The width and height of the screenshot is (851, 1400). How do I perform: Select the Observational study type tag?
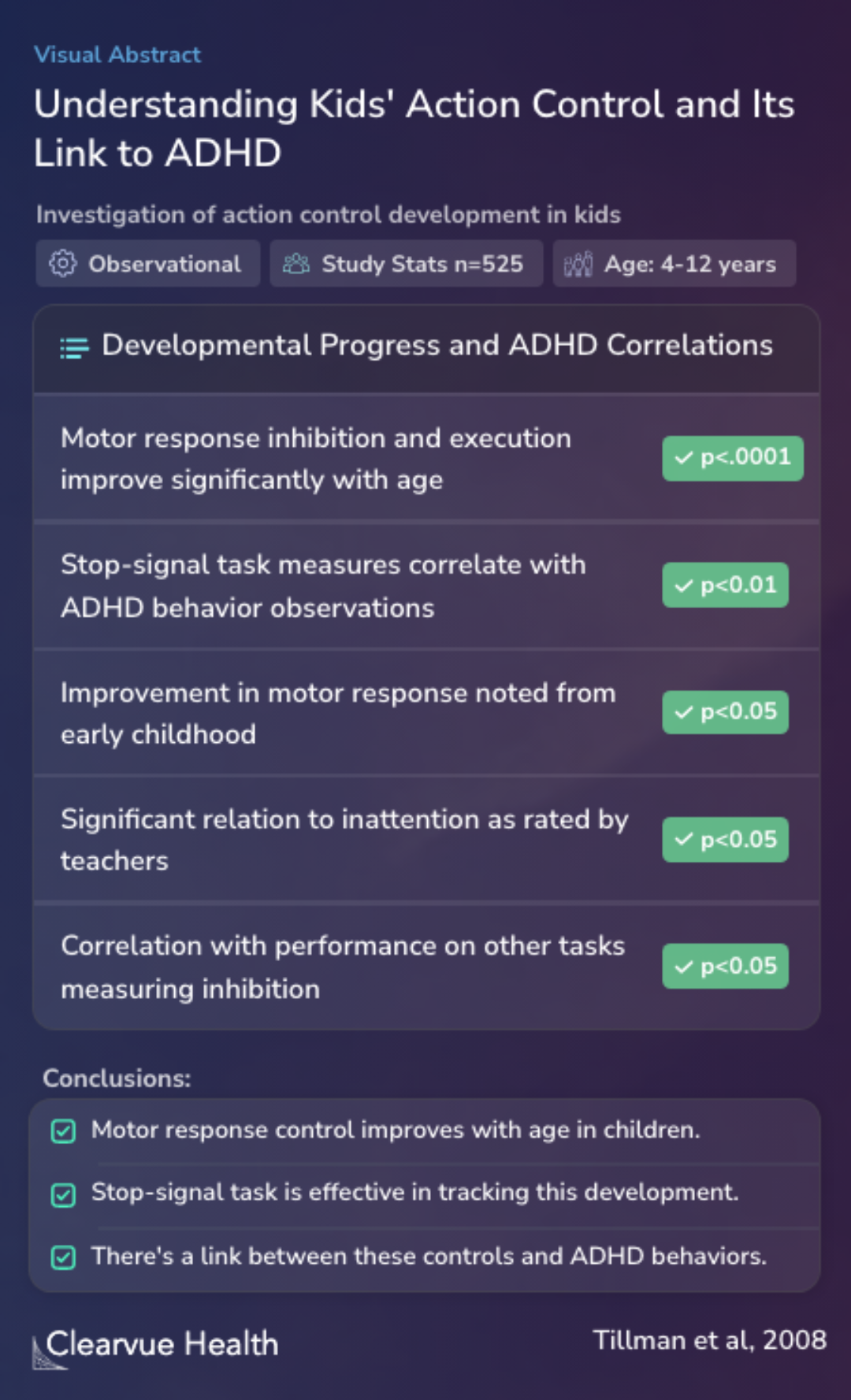(x=148, y=264)
